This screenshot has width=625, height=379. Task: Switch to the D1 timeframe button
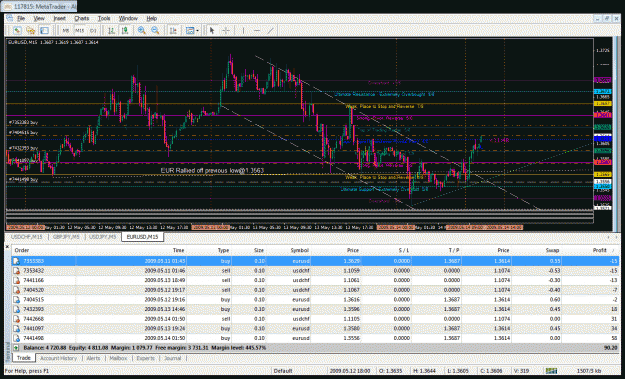(x=93, y=30)
